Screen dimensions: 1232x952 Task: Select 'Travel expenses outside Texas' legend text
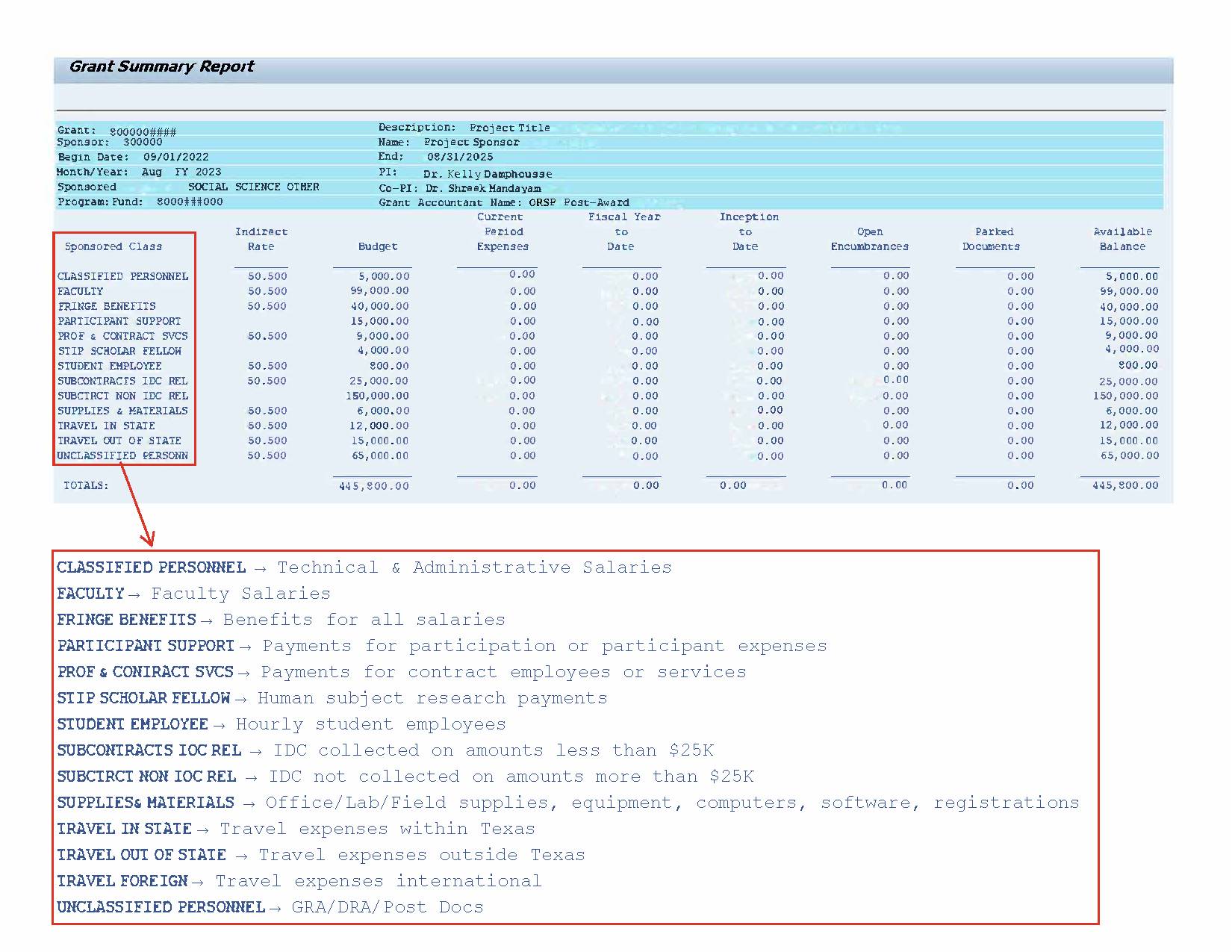[422, 855]
